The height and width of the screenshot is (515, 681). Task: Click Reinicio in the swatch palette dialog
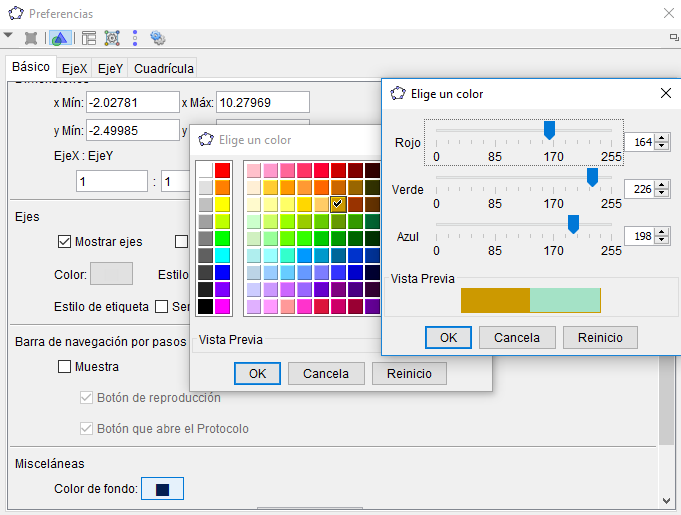click(x=409, y=373)
